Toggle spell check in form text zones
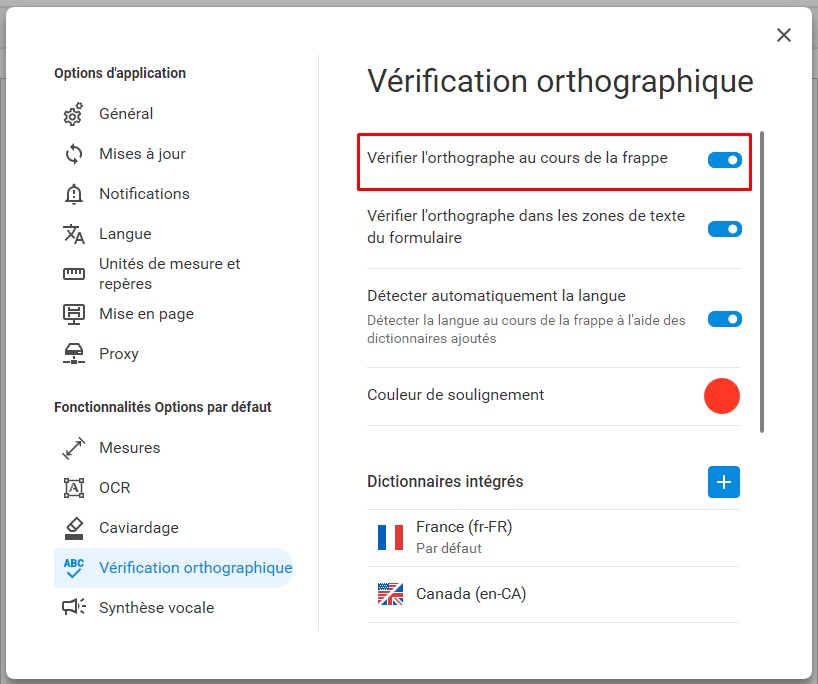This screenshot has width=818, height=684. pos(725,229)
